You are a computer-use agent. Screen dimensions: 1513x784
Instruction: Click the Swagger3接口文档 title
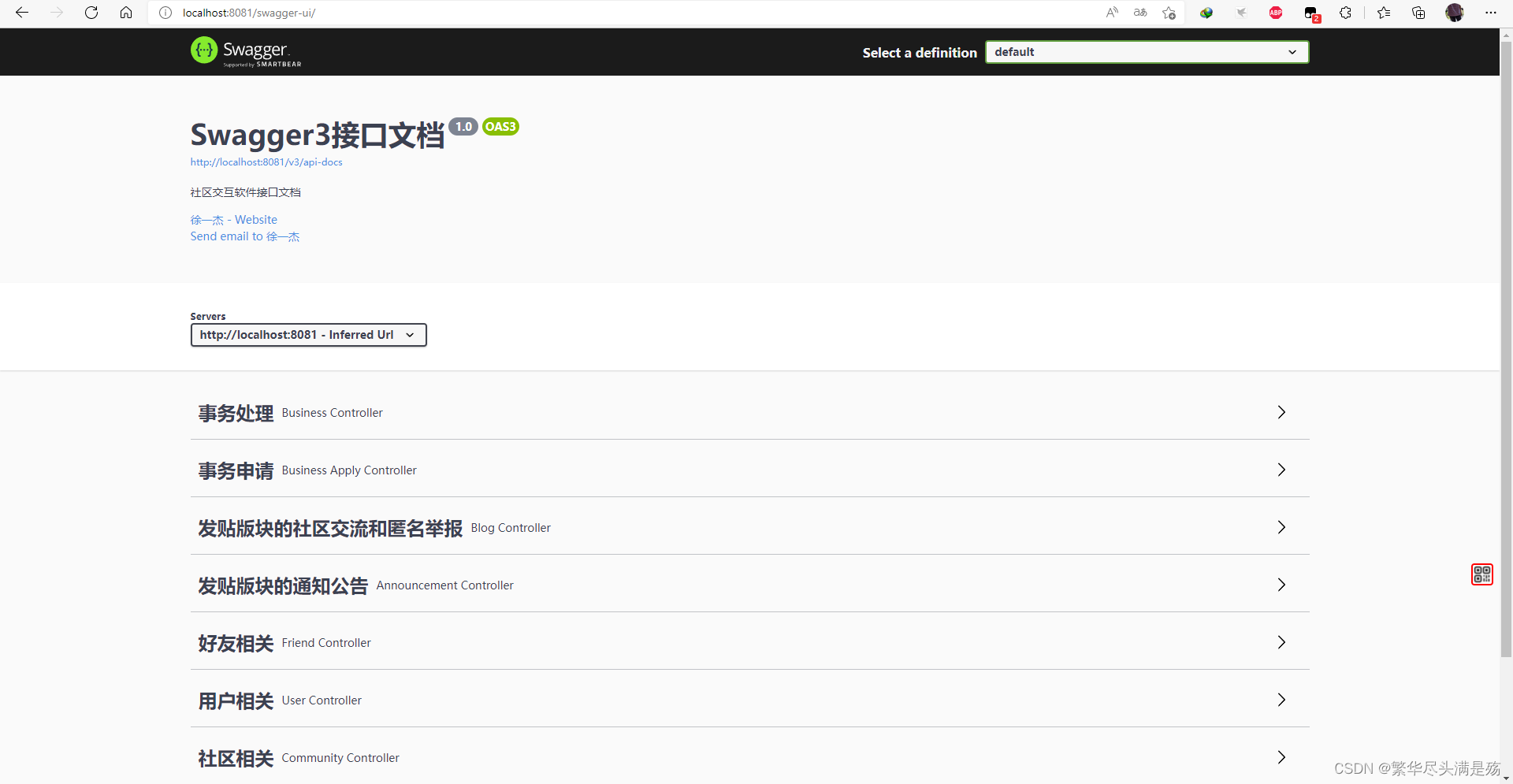point(317,135)
